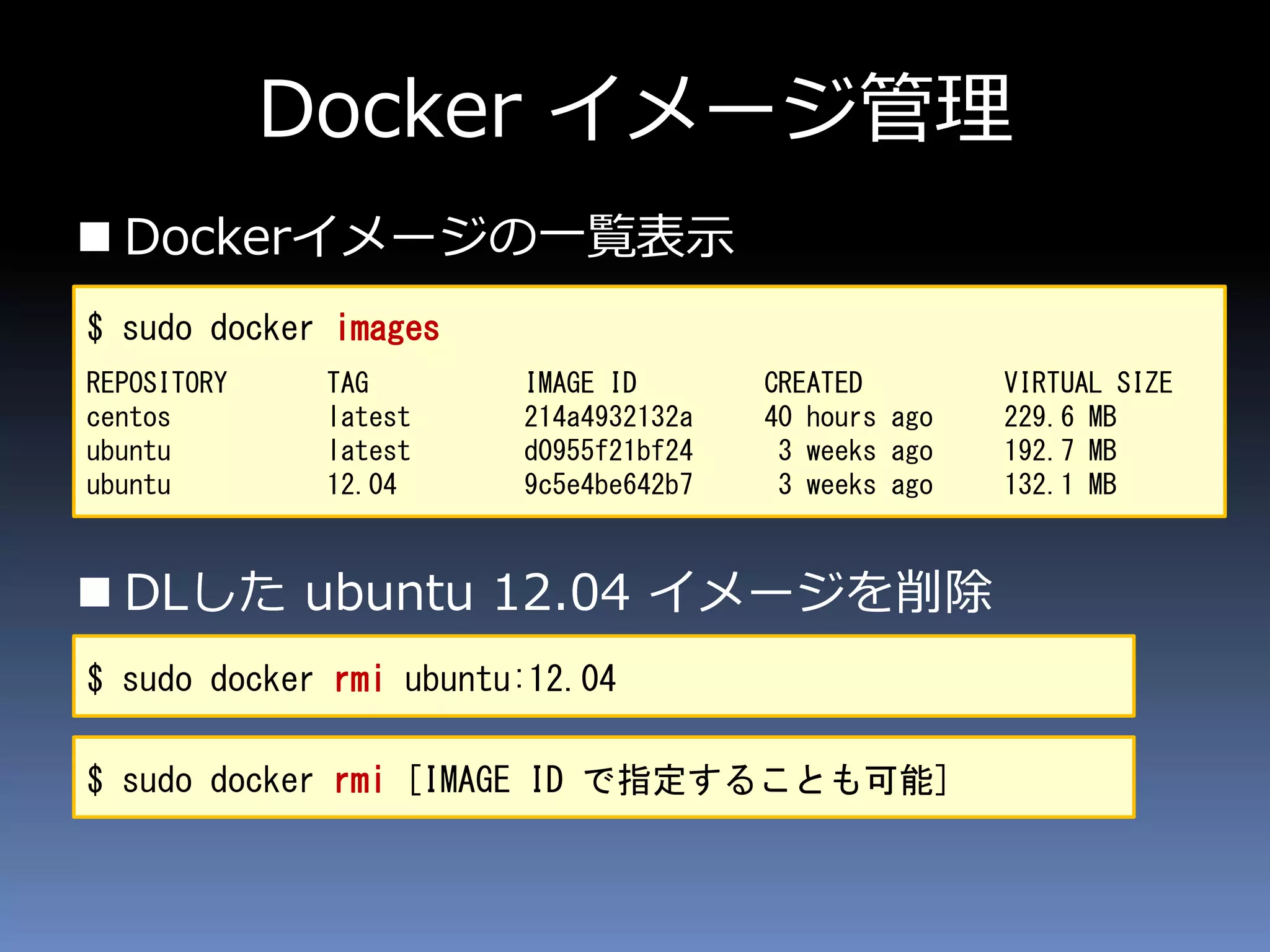Screen dimensions: 1270x952
Task: Click the '40 hours ago' created value
Action: click(x=848, y=417)
